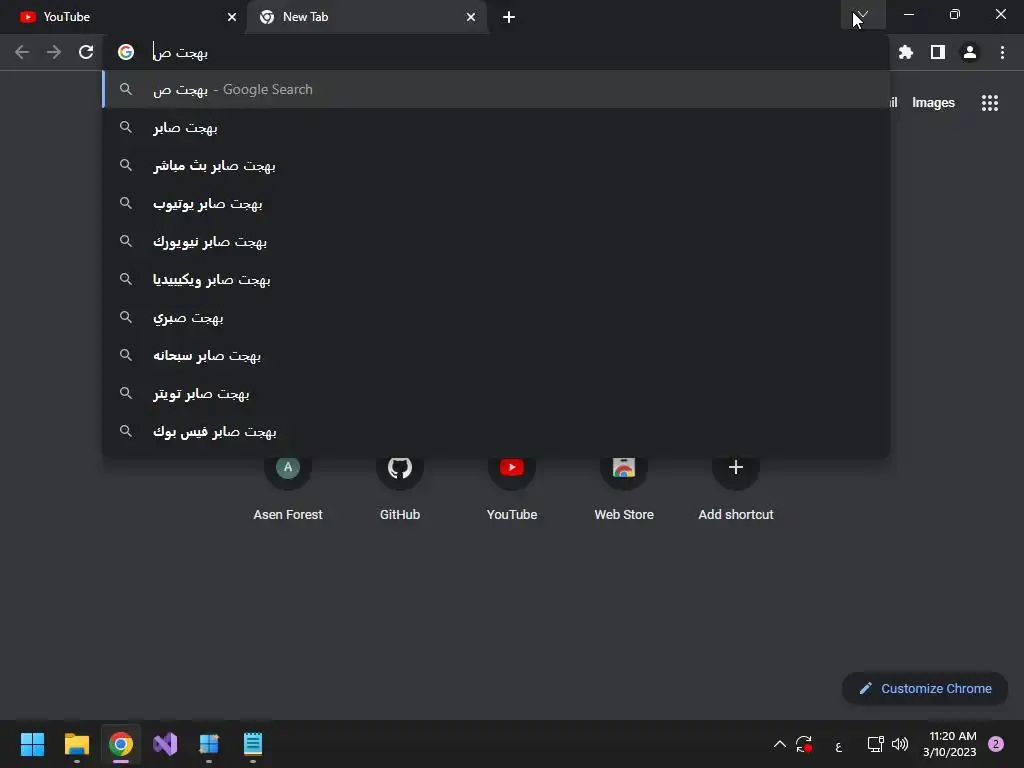The width and height of the screenshot is (1024, 768).
Task: Click the Customize Chrome button
Action: pos(925,688)
